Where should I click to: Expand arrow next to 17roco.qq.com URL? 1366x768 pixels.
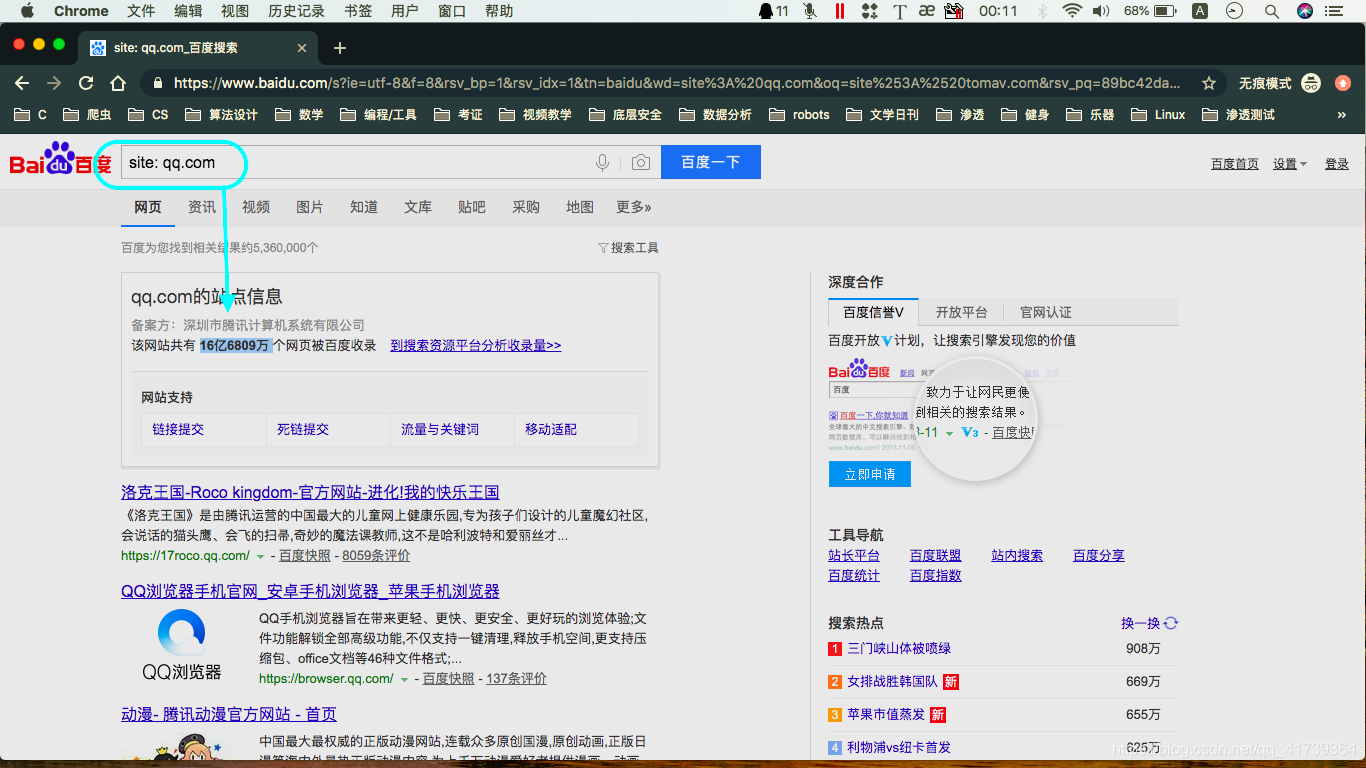point(260,556)
